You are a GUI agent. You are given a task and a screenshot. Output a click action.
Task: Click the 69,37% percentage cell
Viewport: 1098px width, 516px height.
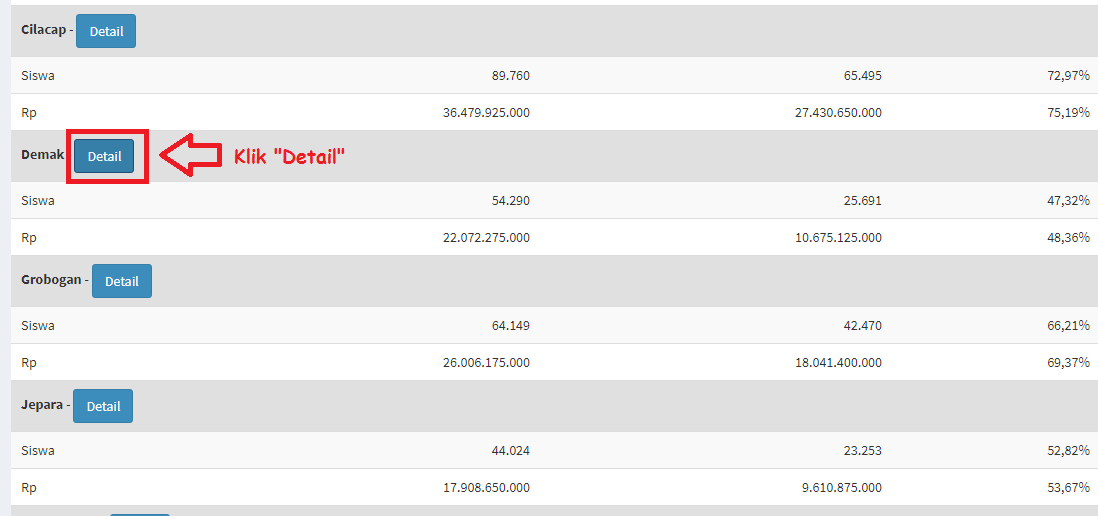[x=1069, y=362]
